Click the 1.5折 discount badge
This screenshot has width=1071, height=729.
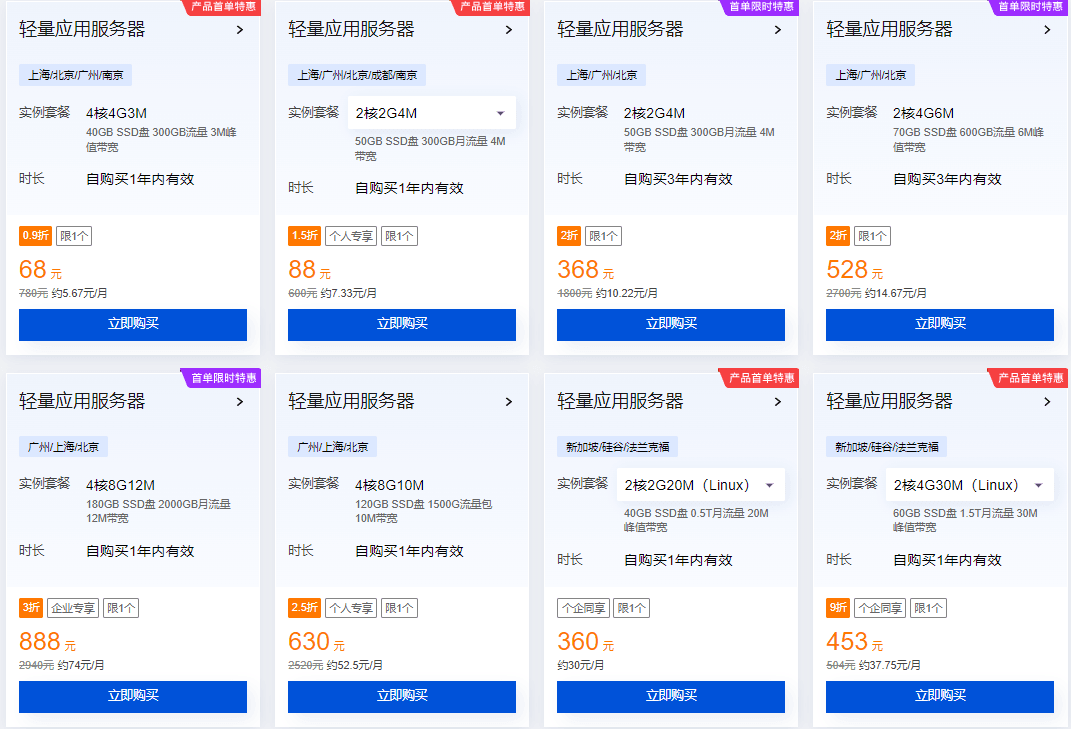tap(305, 236)
